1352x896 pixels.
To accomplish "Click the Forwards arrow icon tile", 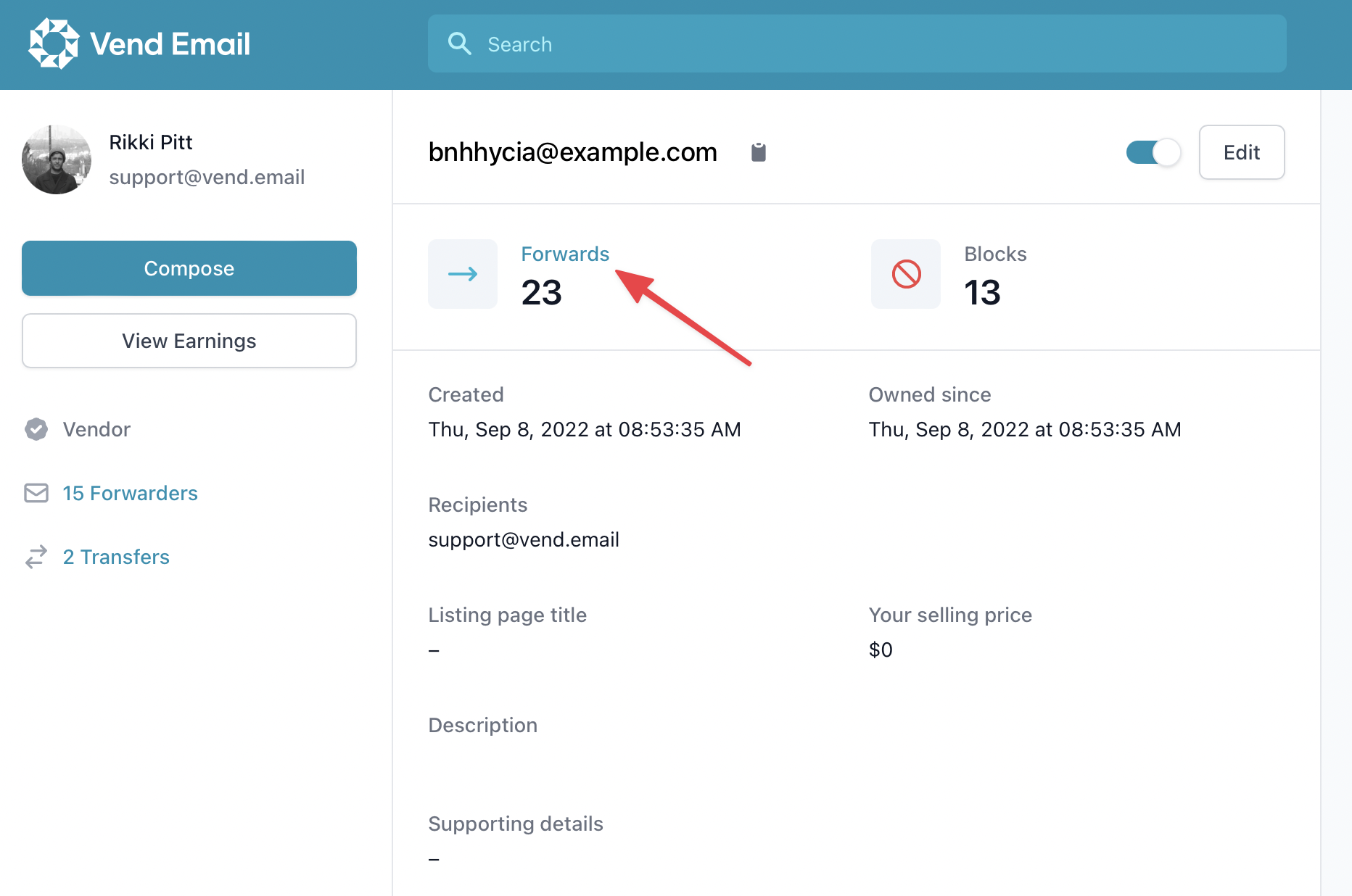I will tap(463, 274).
